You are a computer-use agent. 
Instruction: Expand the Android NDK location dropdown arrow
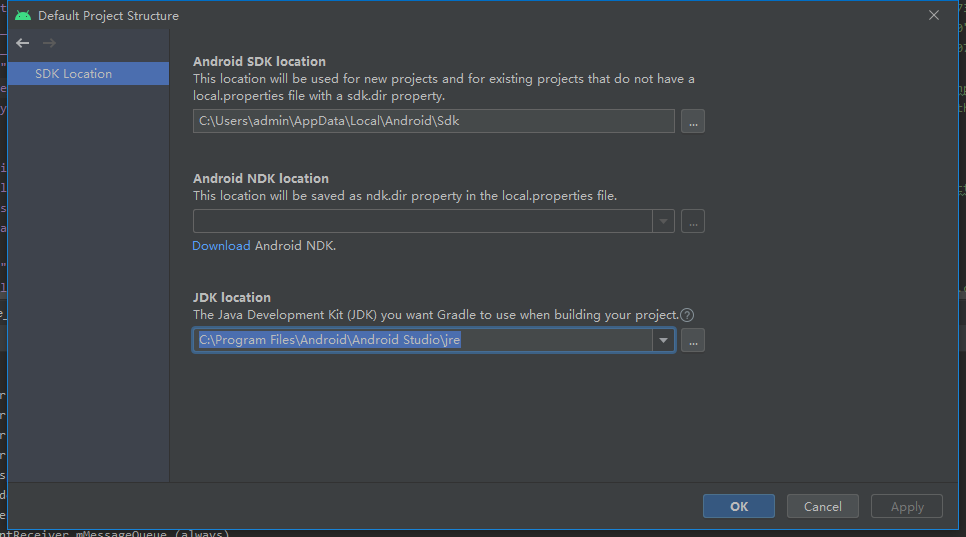[x=664, y=221]
